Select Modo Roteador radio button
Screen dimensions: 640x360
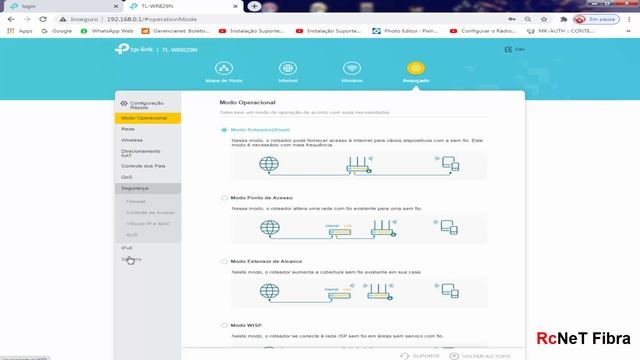tap(224, 130)
